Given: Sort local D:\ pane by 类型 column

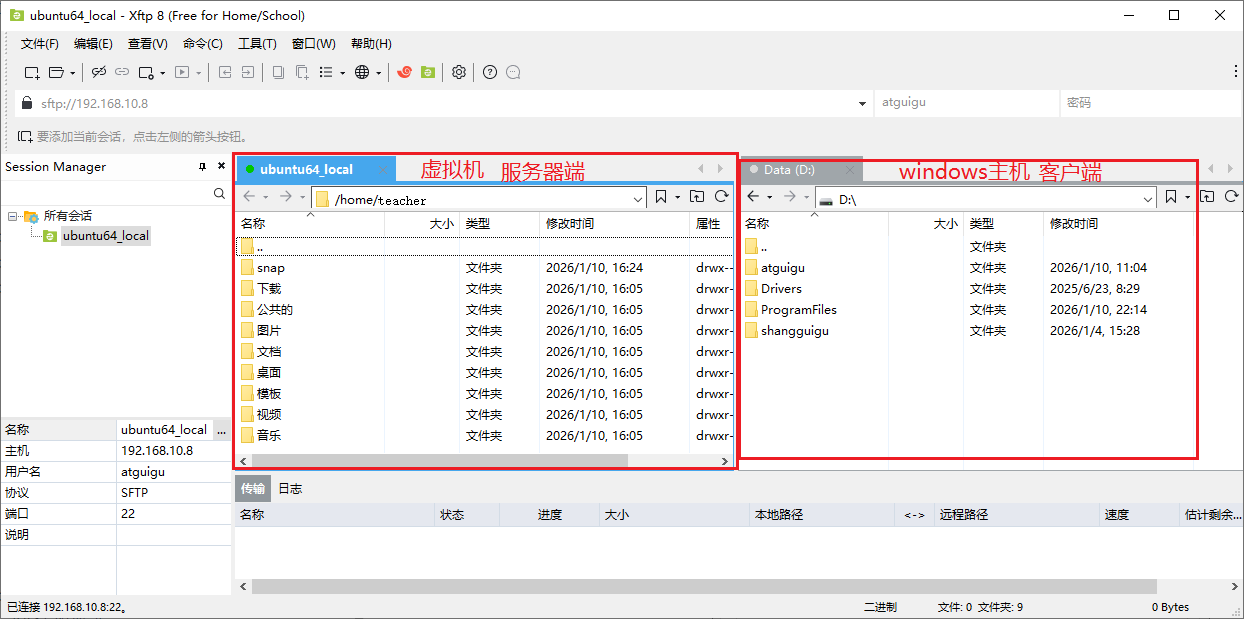Looking at the screenshot, I should coord(1003,224).
